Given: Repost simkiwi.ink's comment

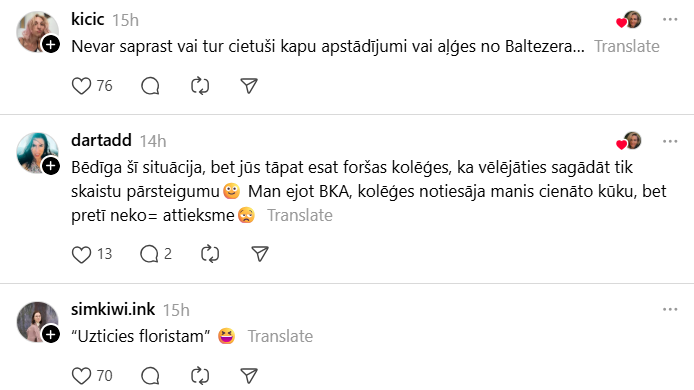Looking at the screenshot, I should (x=200, y=376).
